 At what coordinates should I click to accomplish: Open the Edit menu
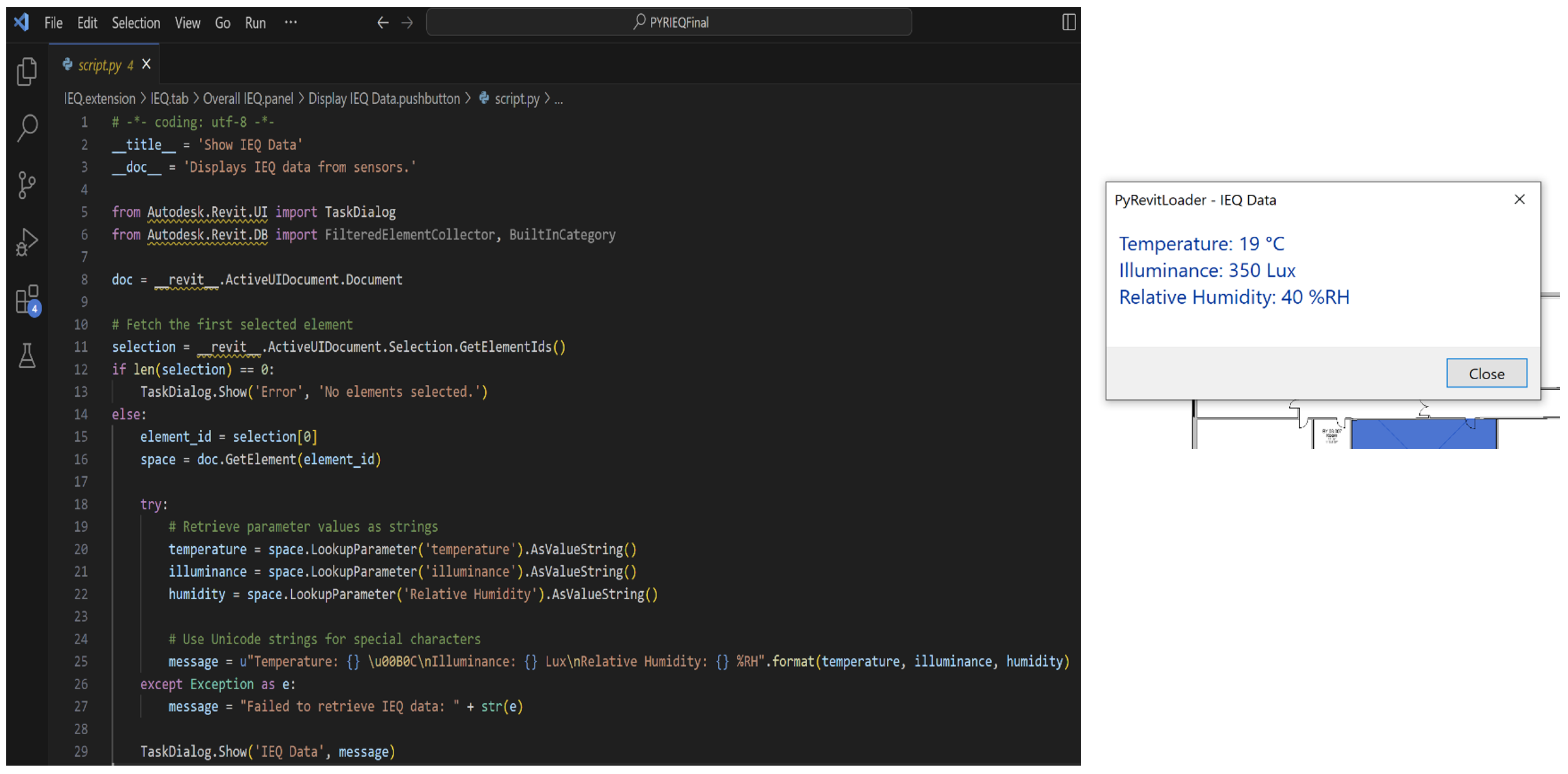click(87, 23)
